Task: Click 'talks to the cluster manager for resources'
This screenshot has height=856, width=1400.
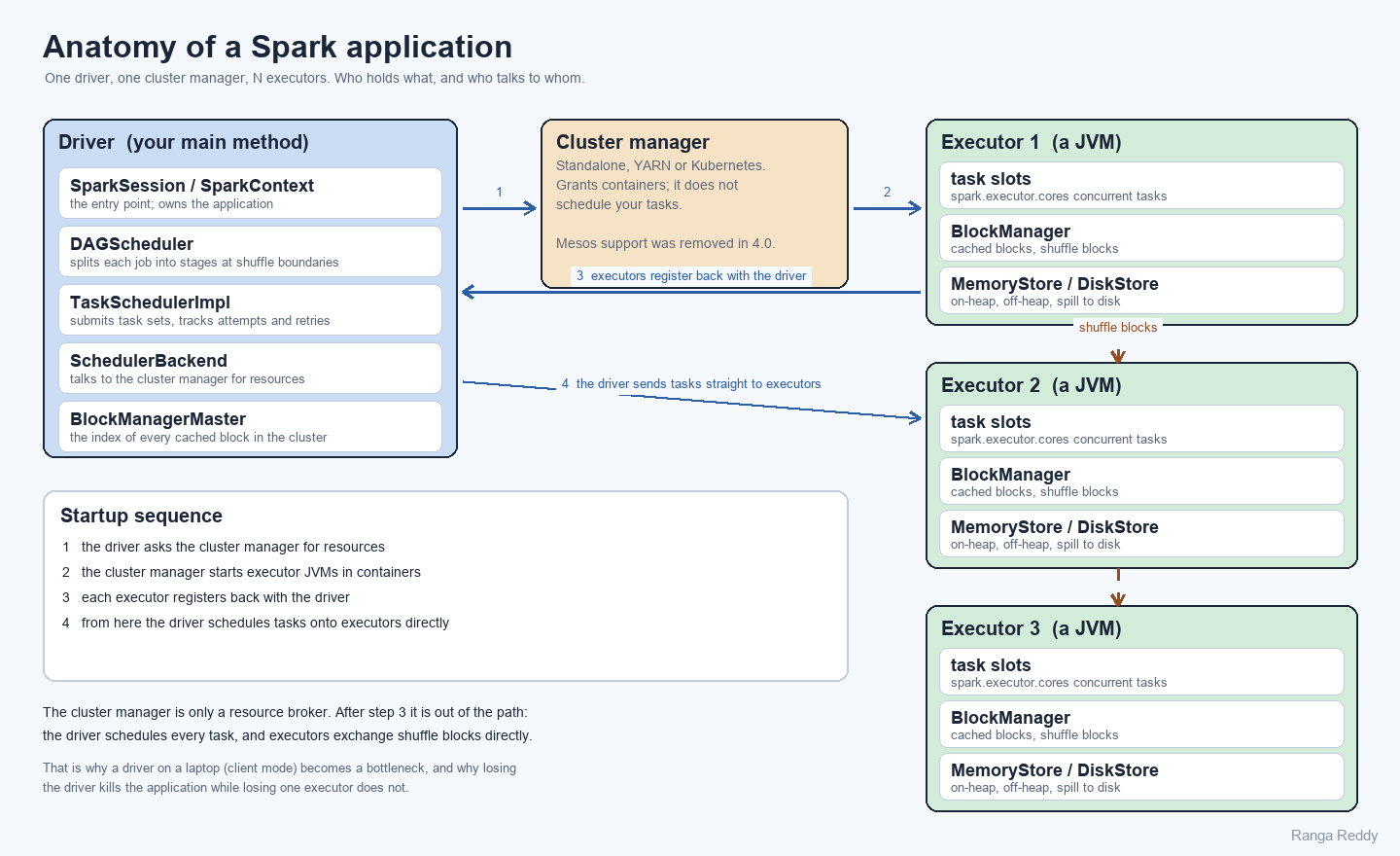Action: pos(187,379)
